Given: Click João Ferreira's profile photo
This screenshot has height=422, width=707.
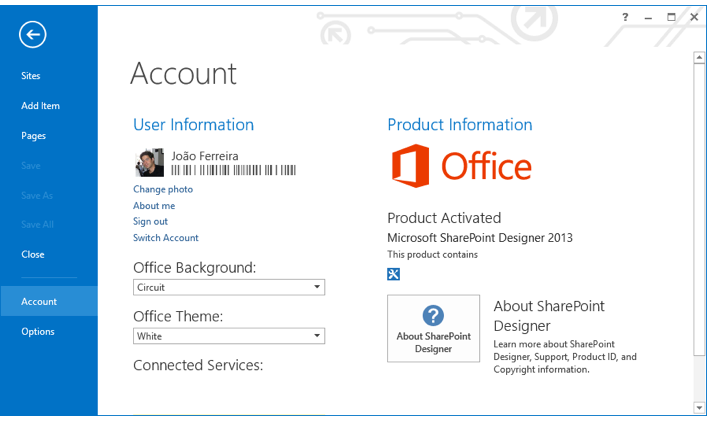Looking at the screenshot, I should pyautogui.click(x=149, y=162).
